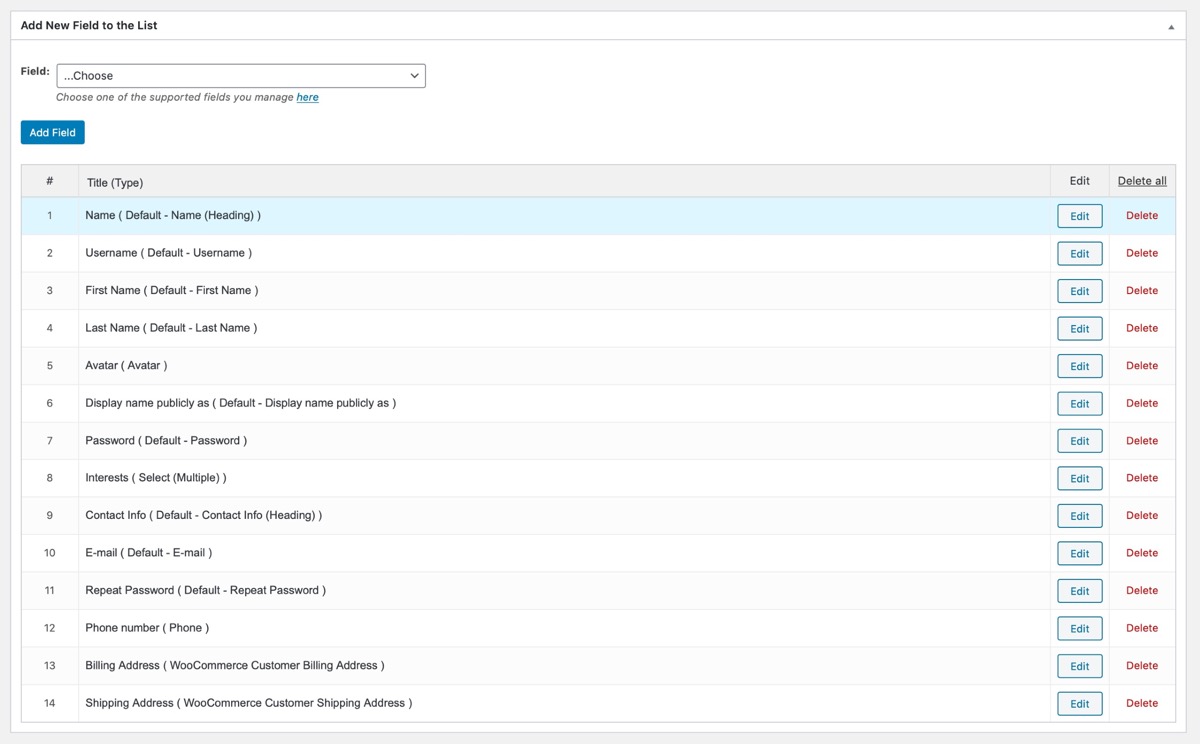The width and height of the screenshot is (1200, 744).
Task: Delete row 7's Password field
Action: 1142,441
